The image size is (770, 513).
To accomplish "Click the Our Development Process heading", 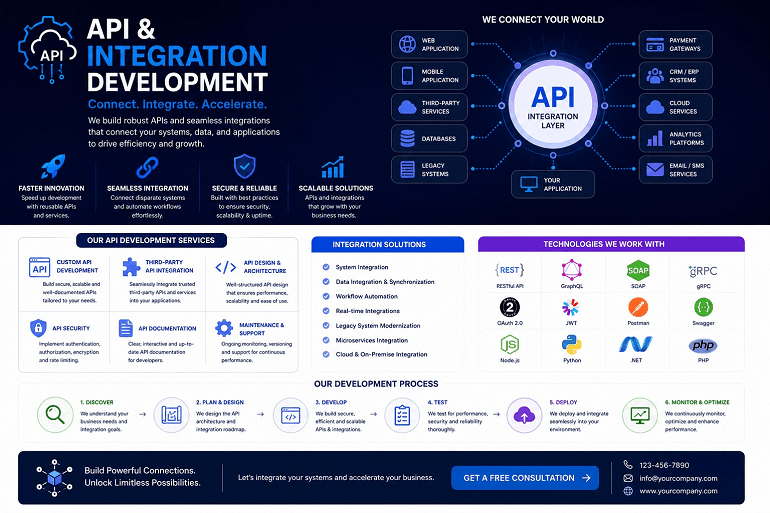I will (x=376, y=384).
